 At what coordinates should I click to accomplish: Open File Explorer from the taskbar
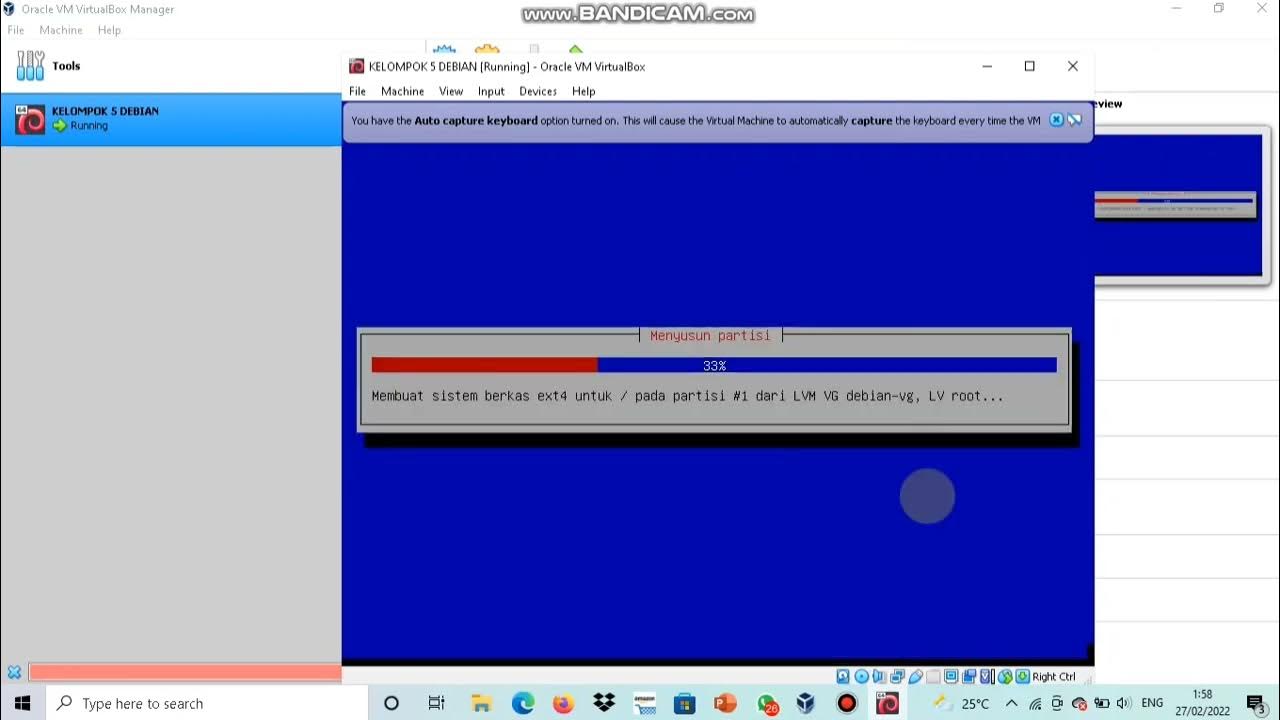(x=481, y=703)
